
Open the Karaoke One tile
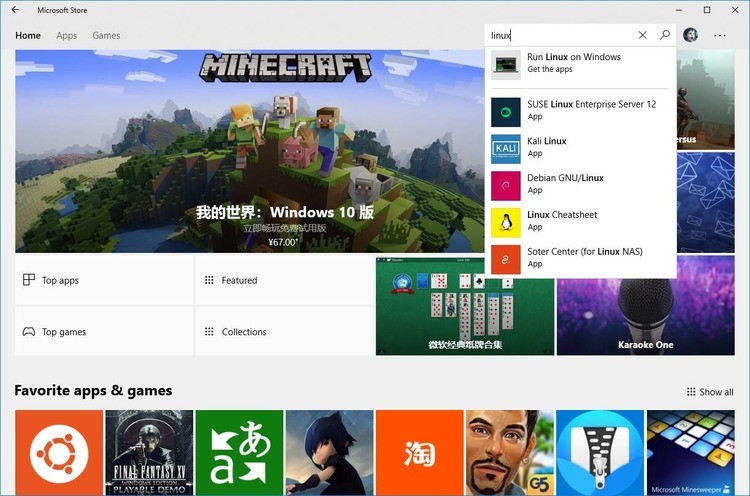[646, 316]
